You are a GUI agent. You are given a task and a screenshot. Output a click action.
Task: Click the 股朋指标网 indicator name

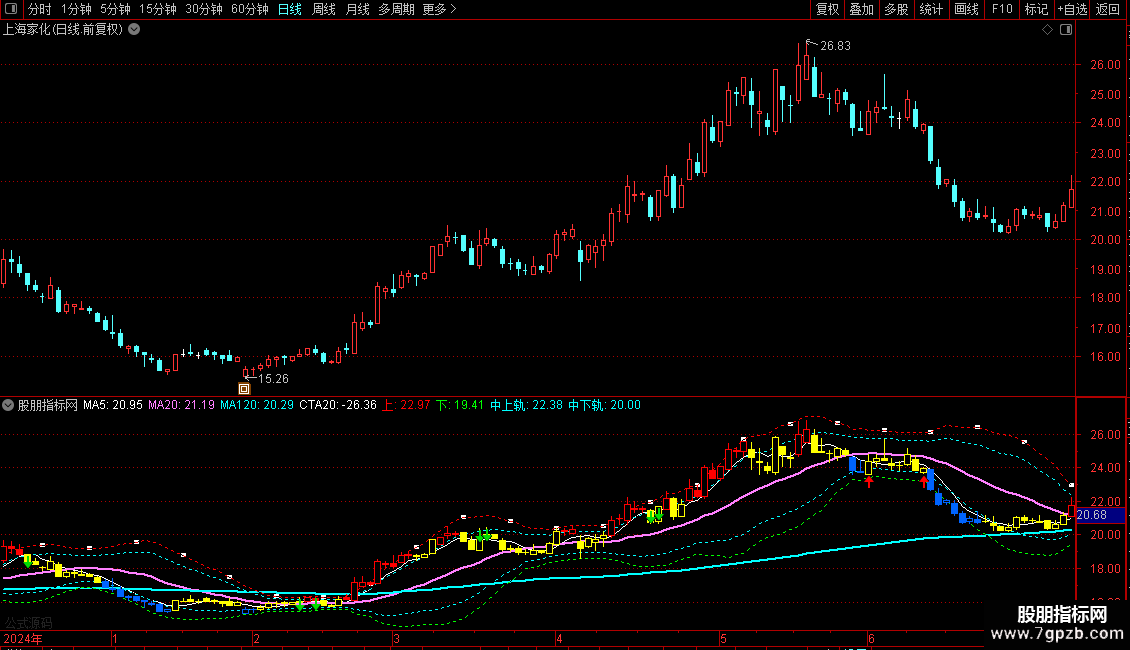(x=48, y=405)
